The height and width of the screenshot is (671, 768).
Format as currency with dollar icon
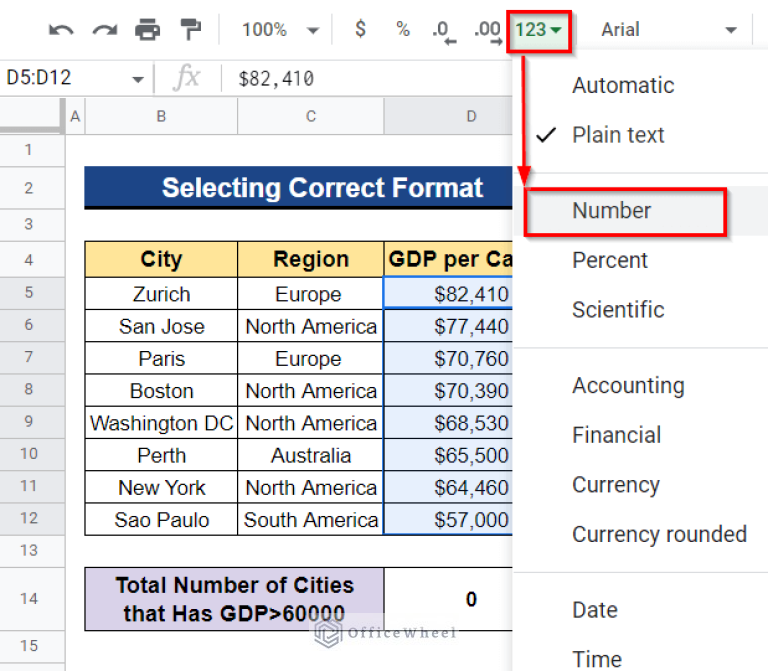pyautogui.click(x=360, y=29)
